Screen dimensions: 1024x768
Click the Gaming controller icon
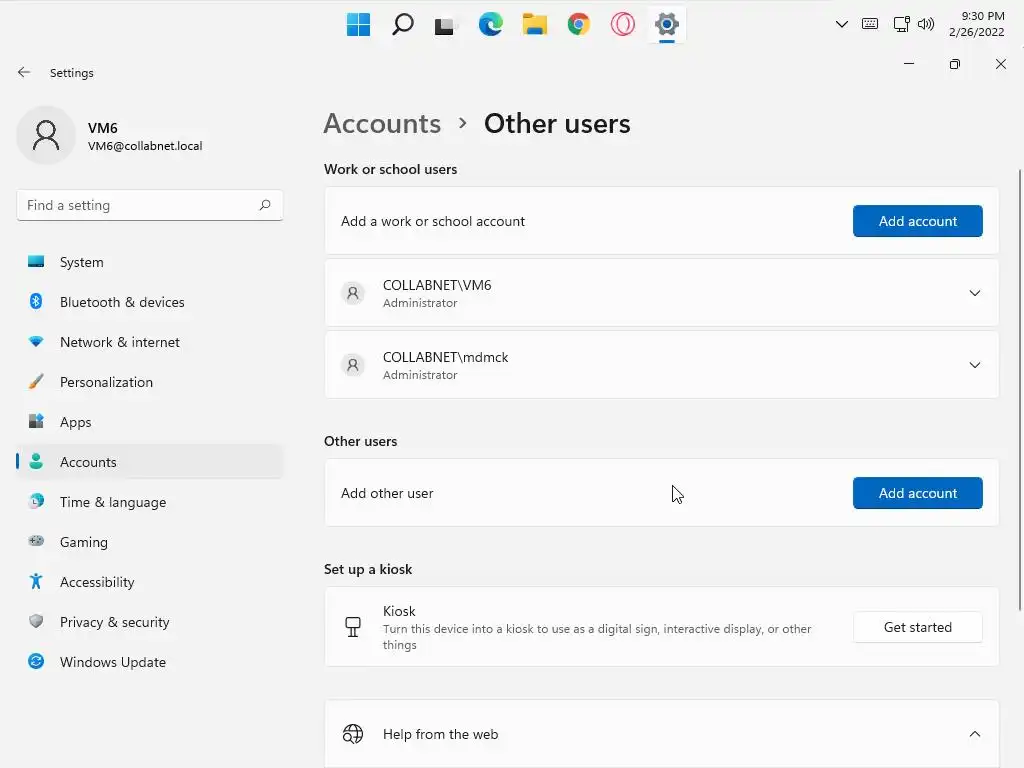click(36, 542)
